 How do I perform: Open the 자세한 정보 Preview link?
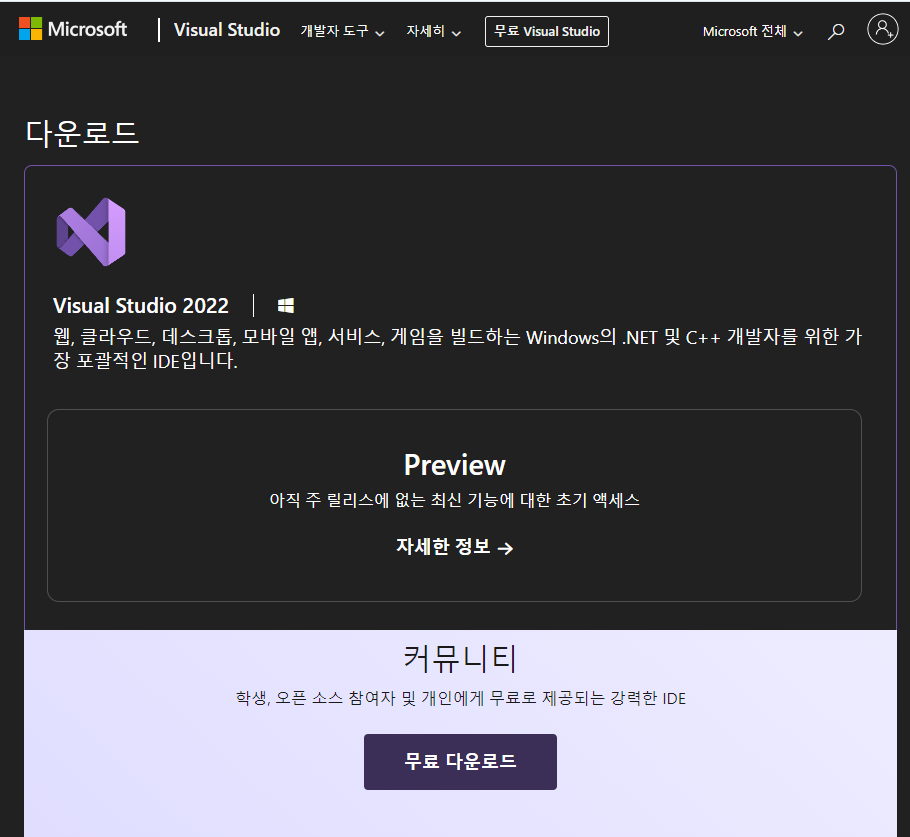(454, 547)
